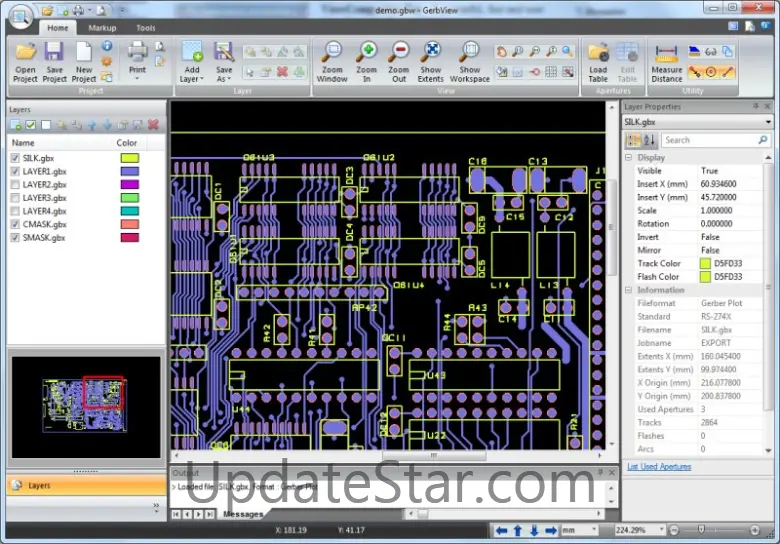
Task: Open the Load Table apertures icon
Action: coord(598,52)
